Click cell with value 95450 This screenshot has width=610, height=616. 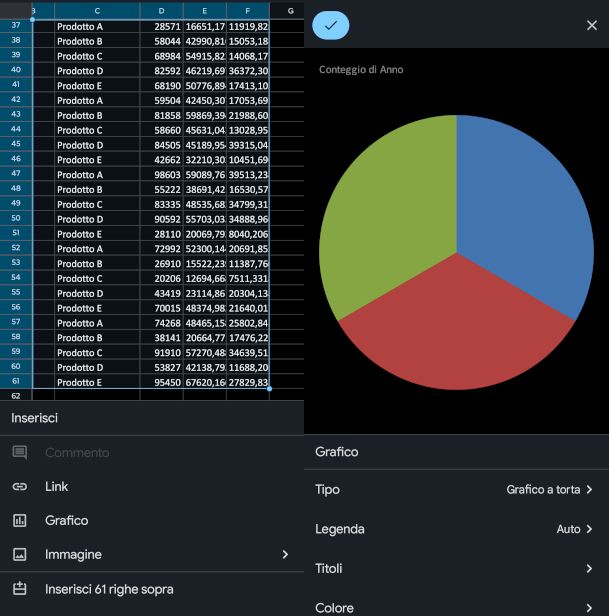pyautogui.click(x=161, y=382)
